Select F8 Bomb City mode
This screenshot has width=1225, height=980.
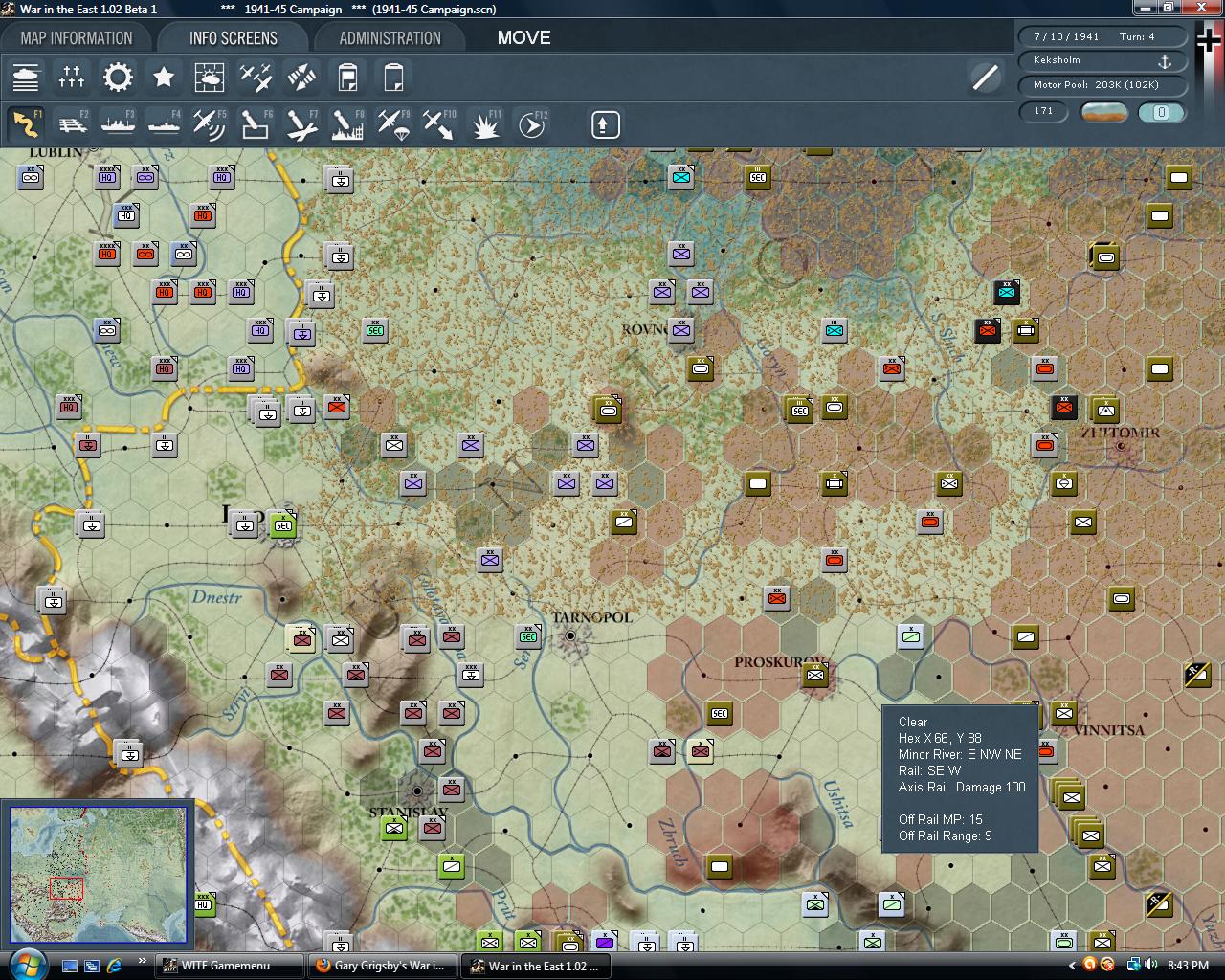[x=347, y=124]
